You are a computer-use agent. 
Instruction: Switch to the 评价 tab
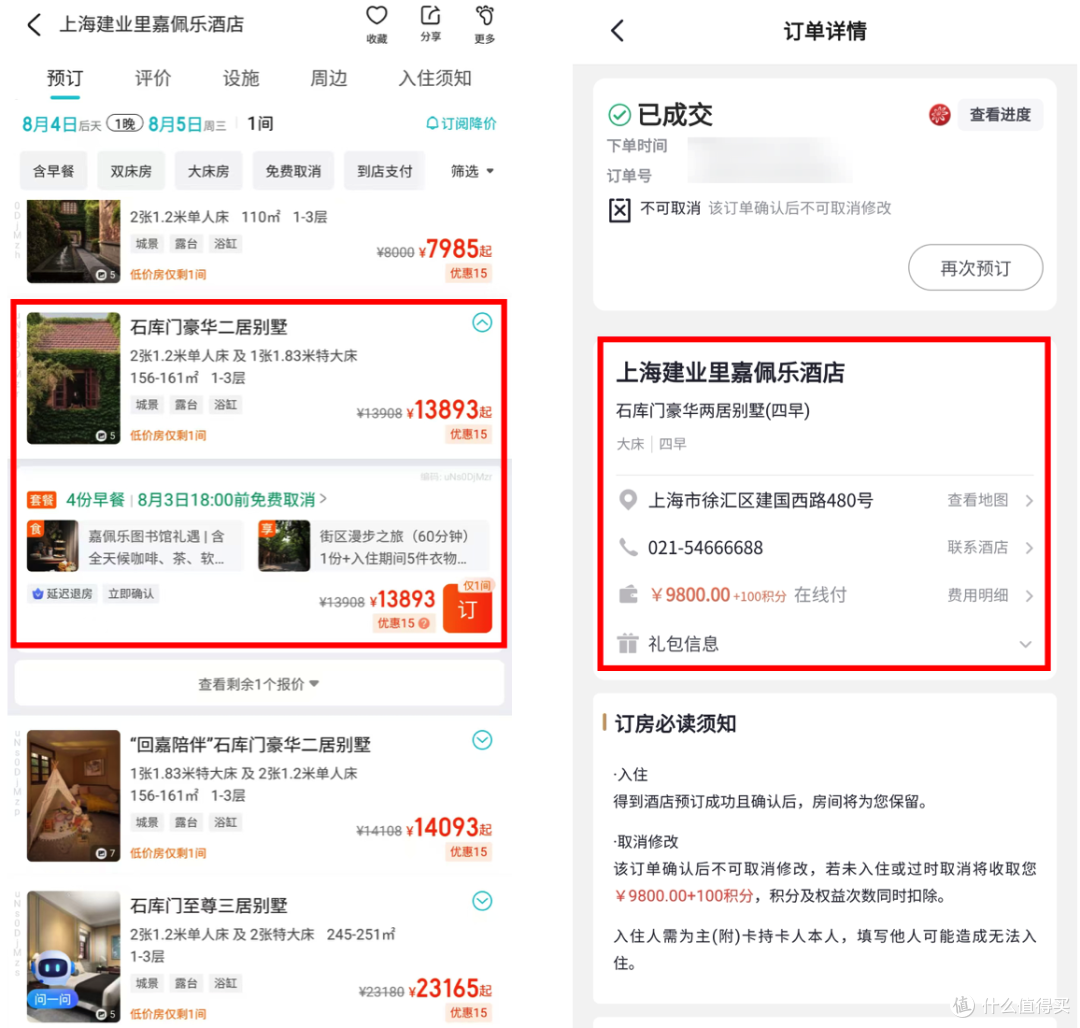point(152,78)
